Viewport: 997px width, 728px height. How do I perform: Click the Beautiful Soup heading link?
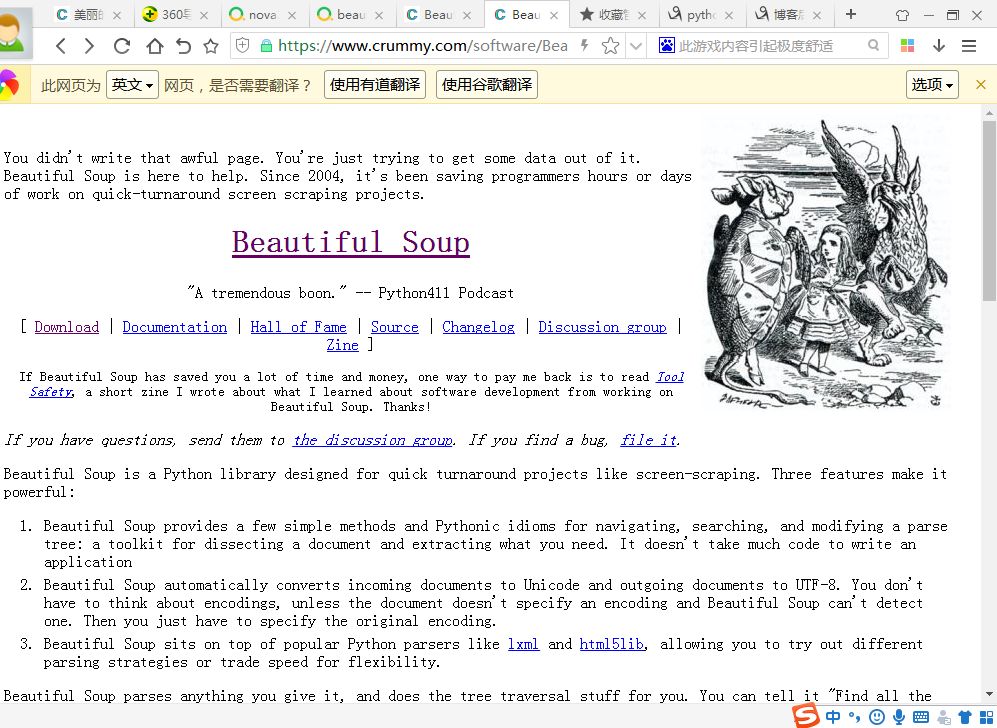(x=351, y=242)
